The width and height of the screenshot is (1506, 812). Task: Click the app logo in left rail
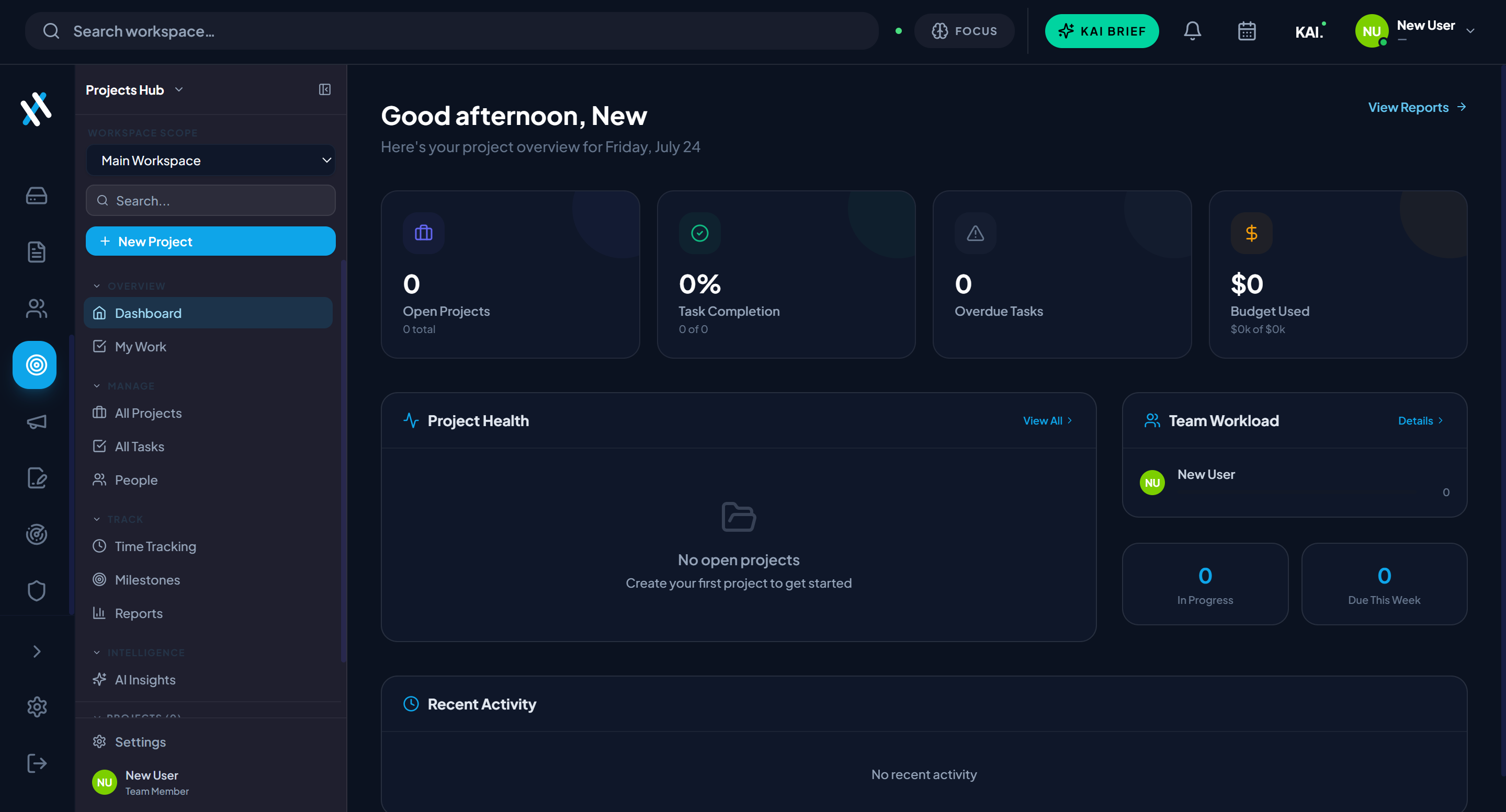click(x=36, y=109)
